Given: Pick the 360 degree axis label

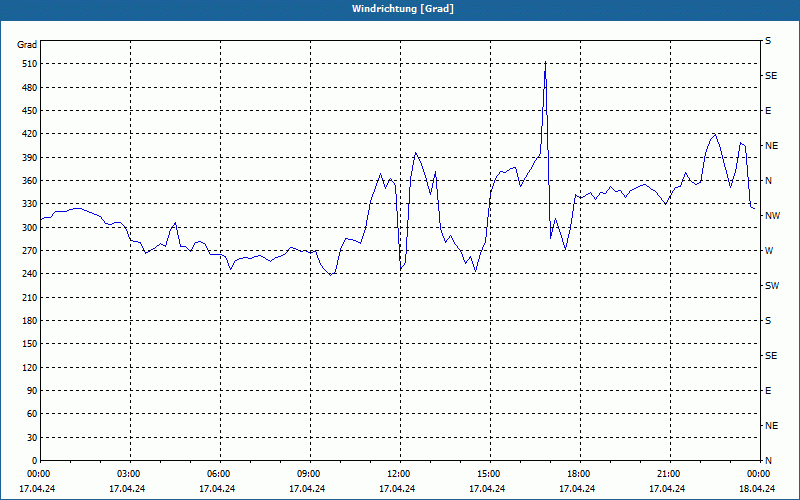Looking at the screenshot, I should [x=30, y=181].
